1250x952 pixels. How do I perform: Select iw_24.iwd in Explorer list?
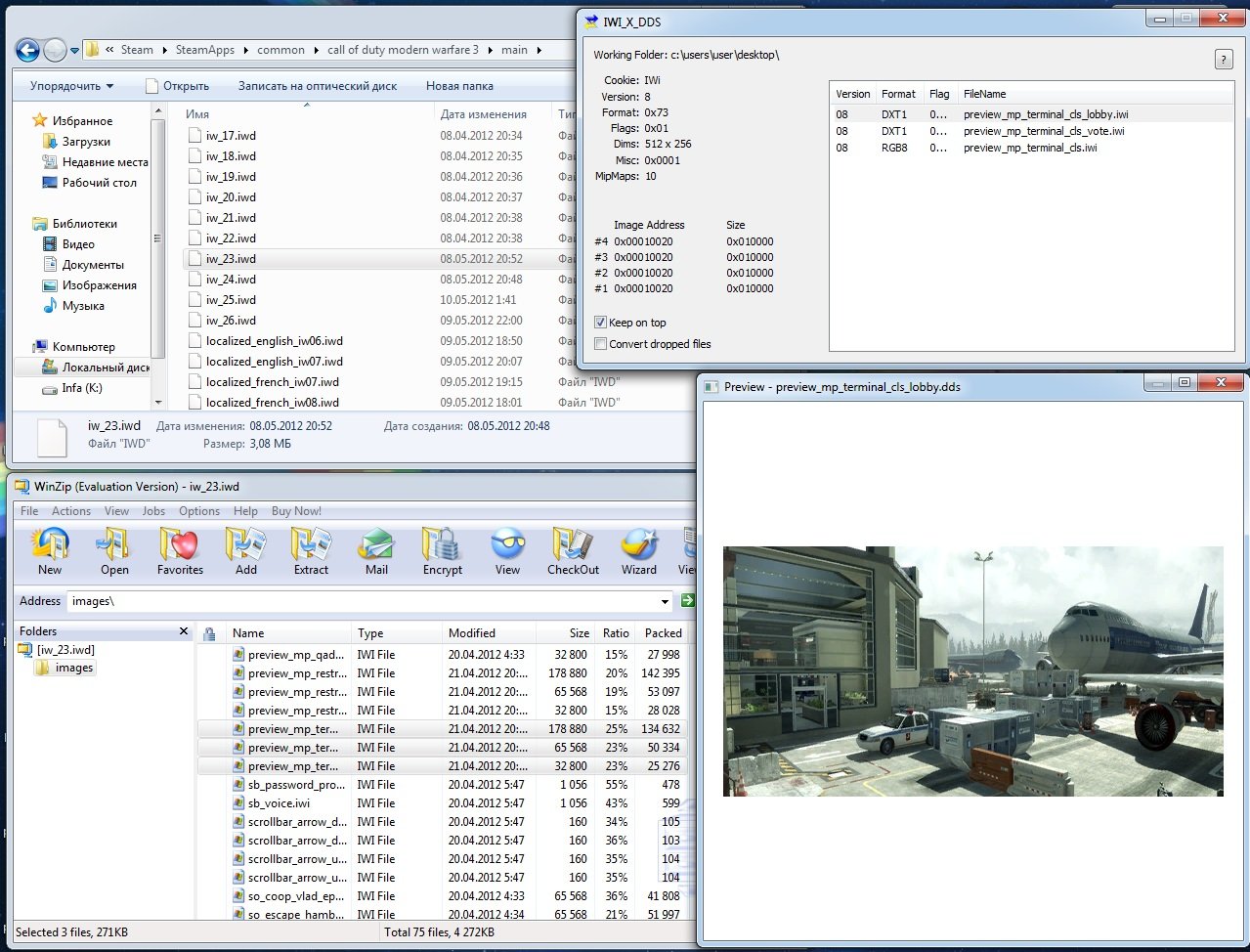click(x=231, y=280)
